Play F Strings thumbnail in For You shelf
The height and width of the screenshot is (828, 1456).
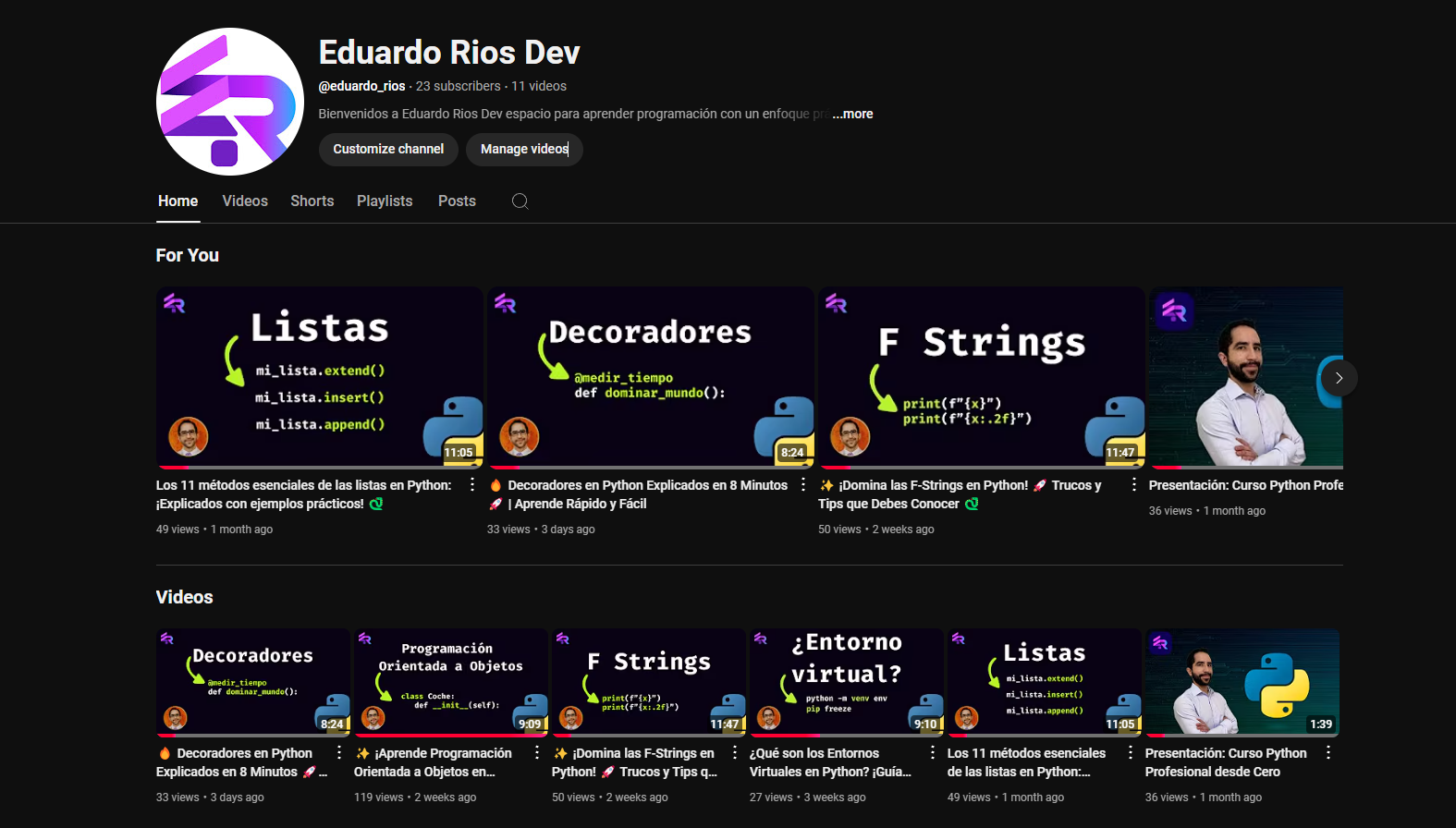[x=982, y=377]
